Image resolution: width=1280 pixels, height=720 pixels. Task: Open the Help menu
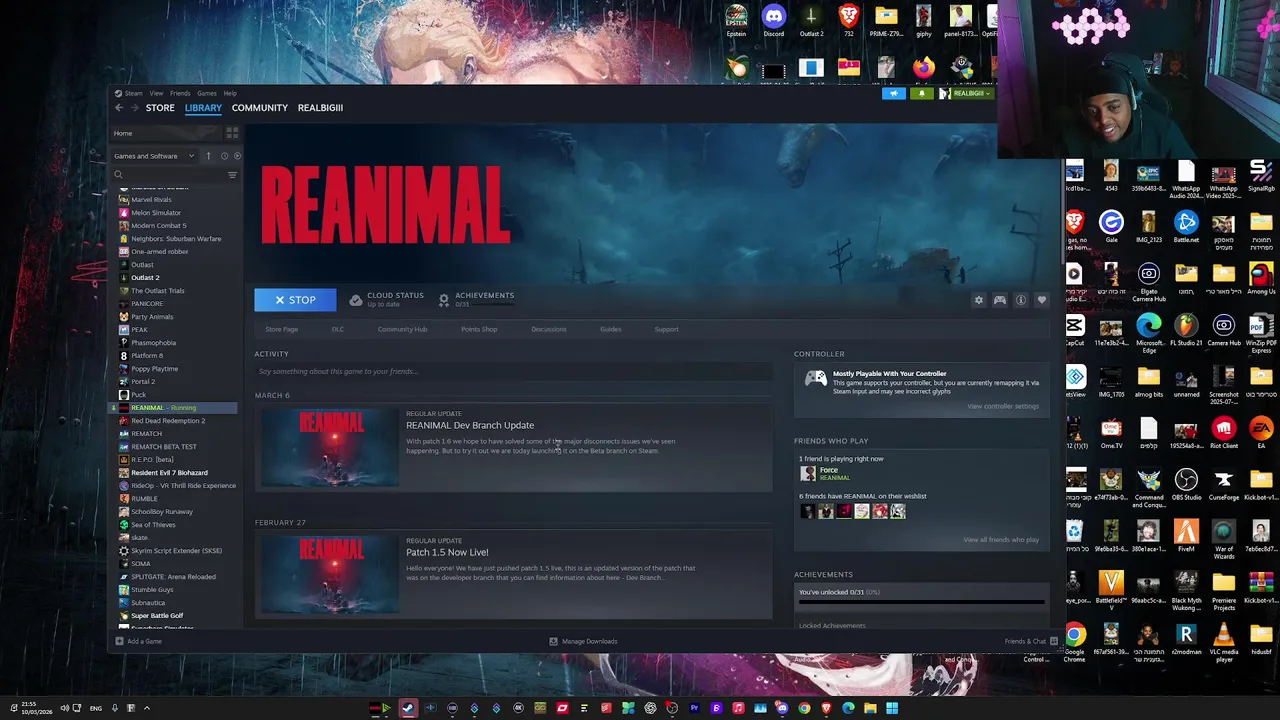230,93
